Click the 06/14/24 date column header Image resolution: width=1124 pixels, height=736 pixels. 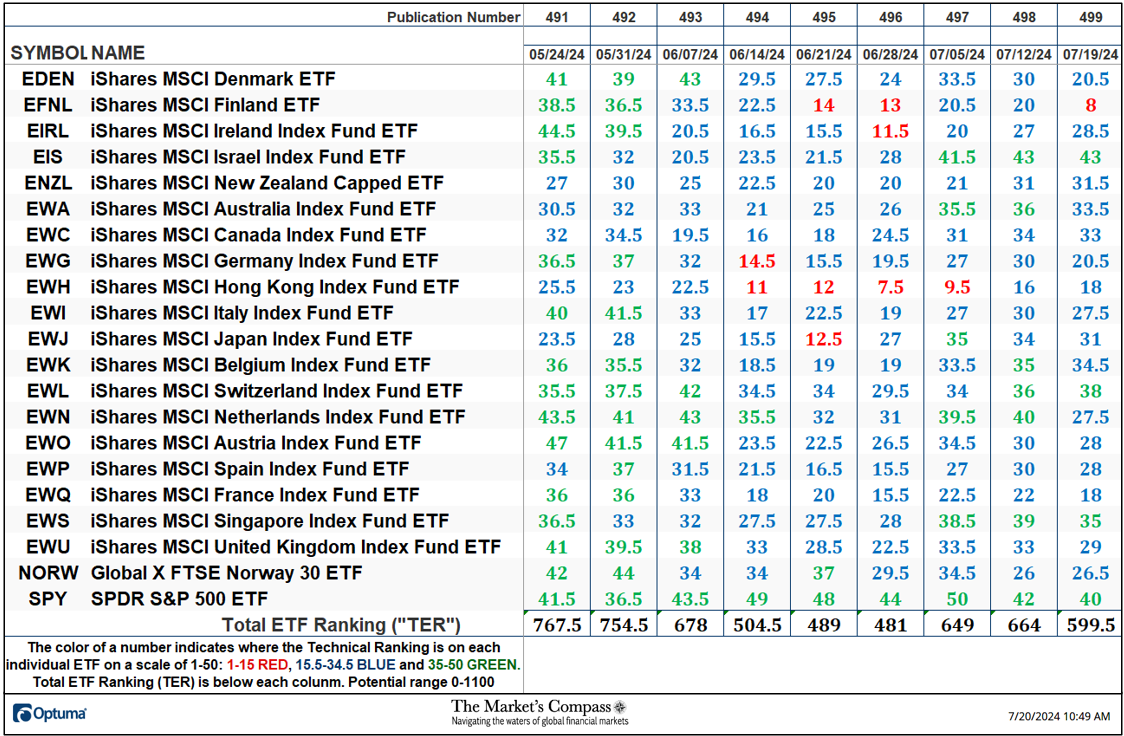(x=757, y=54)
